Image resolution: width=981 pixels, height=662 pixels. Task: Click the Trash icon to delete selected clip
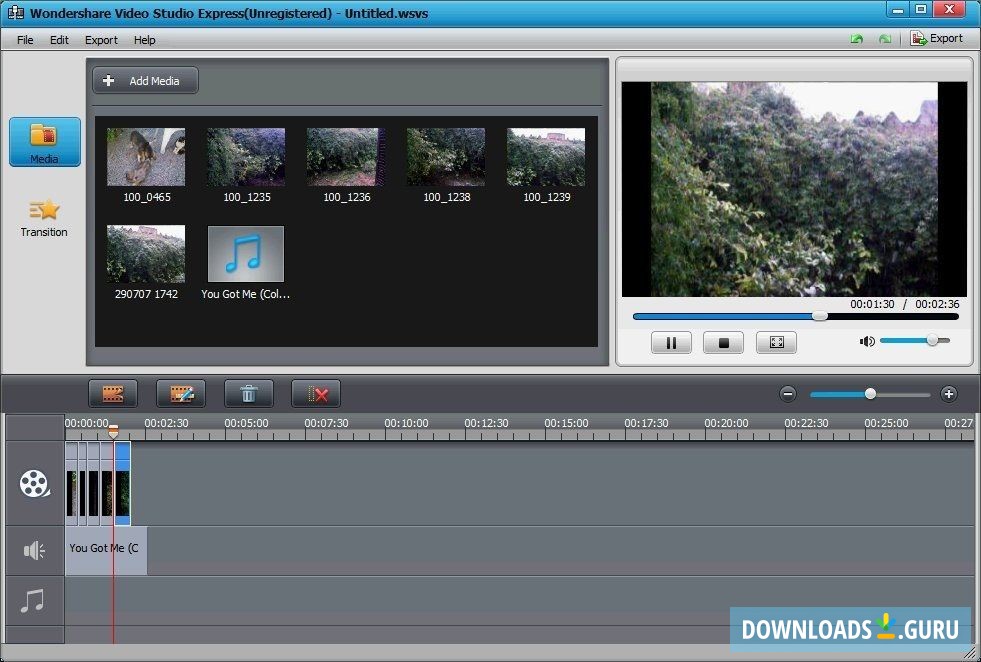pyautogui.click(x=248, y=393)
